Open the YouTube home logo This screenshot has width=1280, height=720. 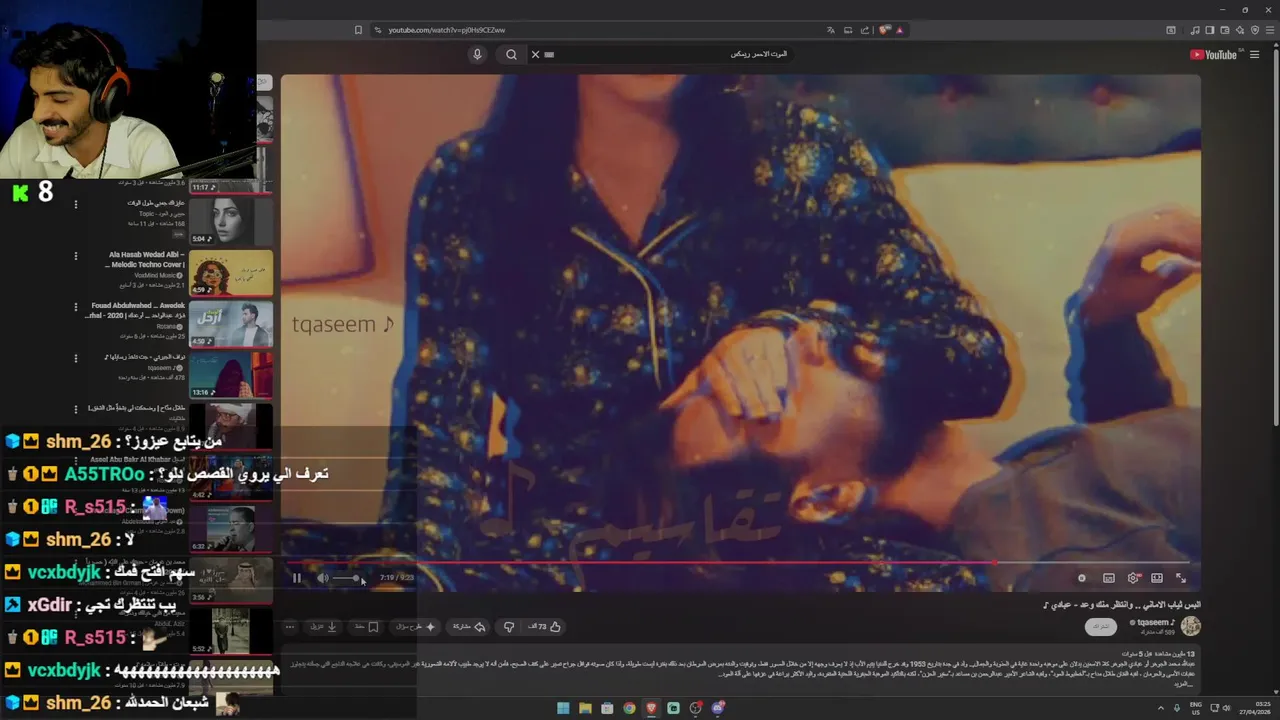(1214, 55)
